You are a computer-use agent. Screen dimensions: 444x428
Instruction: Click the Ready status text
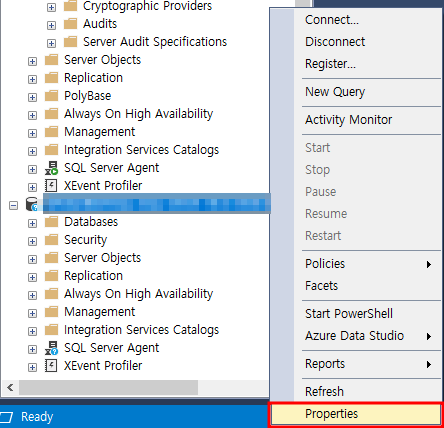37,417
